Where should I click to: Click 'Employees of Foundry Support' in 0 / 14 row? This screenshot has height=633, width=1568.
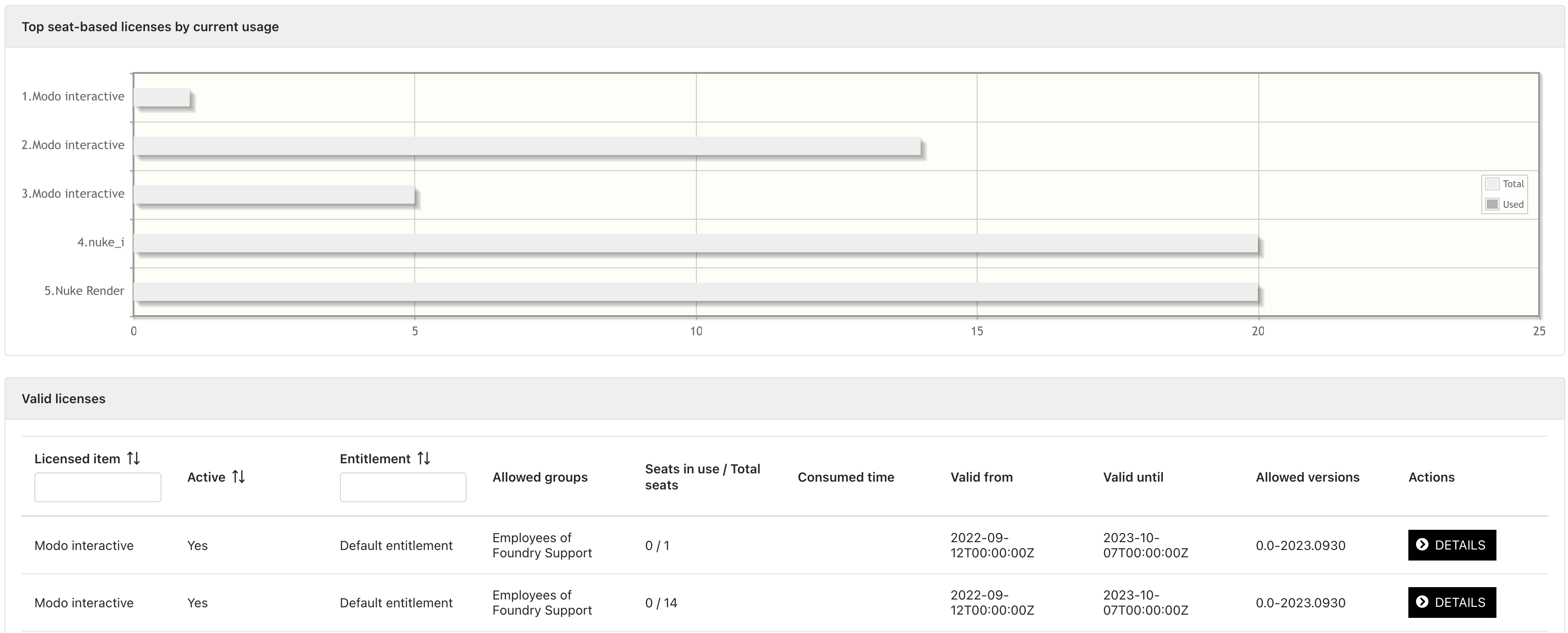(x=542, y=603)
